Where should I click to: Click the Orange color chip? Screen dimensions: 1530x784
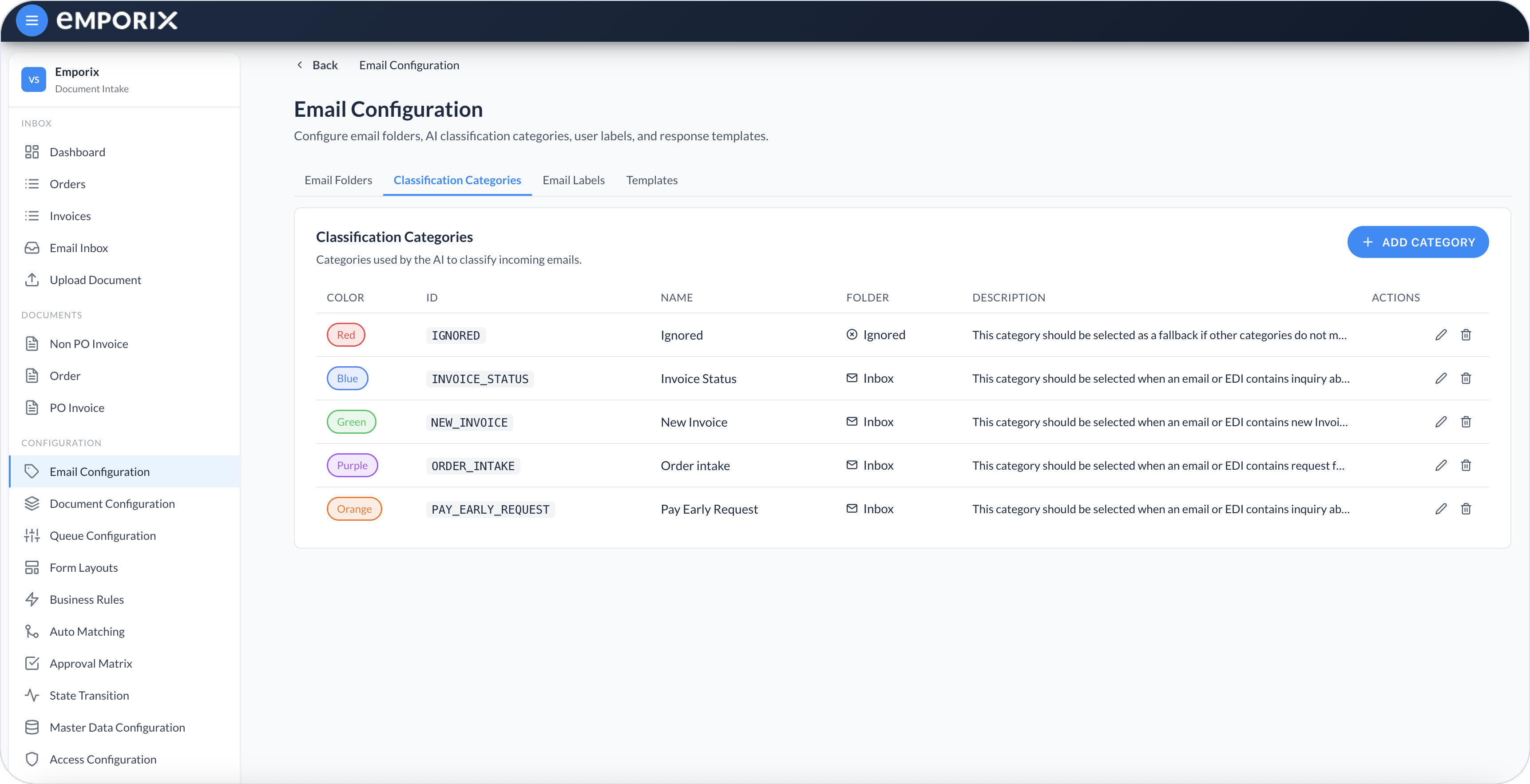click(355, 509)
